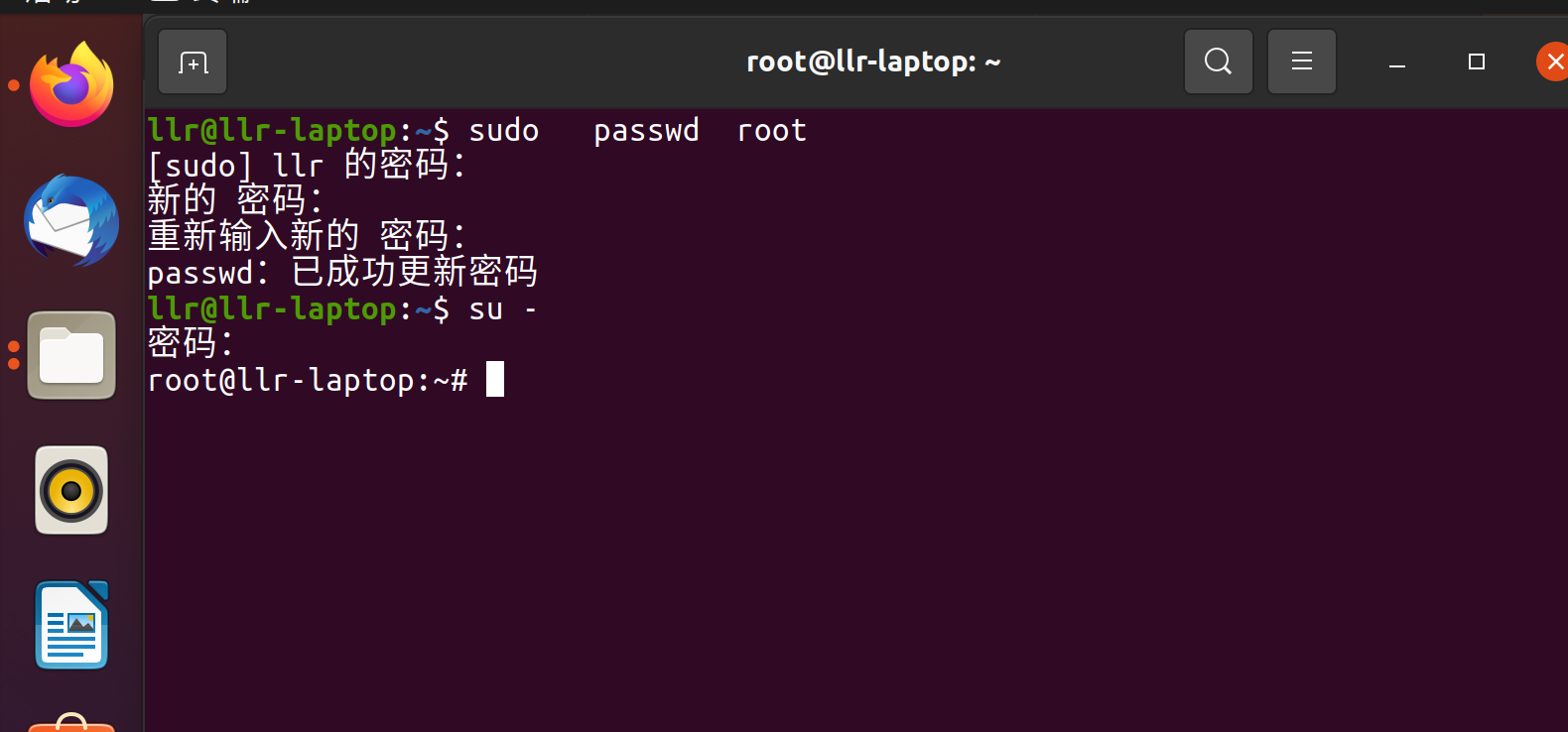Launch the Rhythmbox music player
The image size is (1568, 732).
(70, 490)
